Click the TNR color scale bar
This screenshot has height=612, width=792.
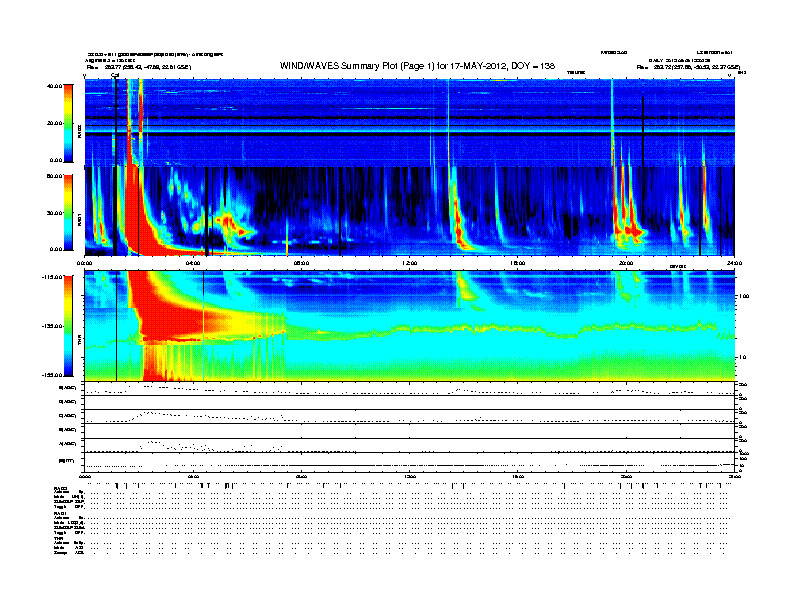tap(68, 326)
